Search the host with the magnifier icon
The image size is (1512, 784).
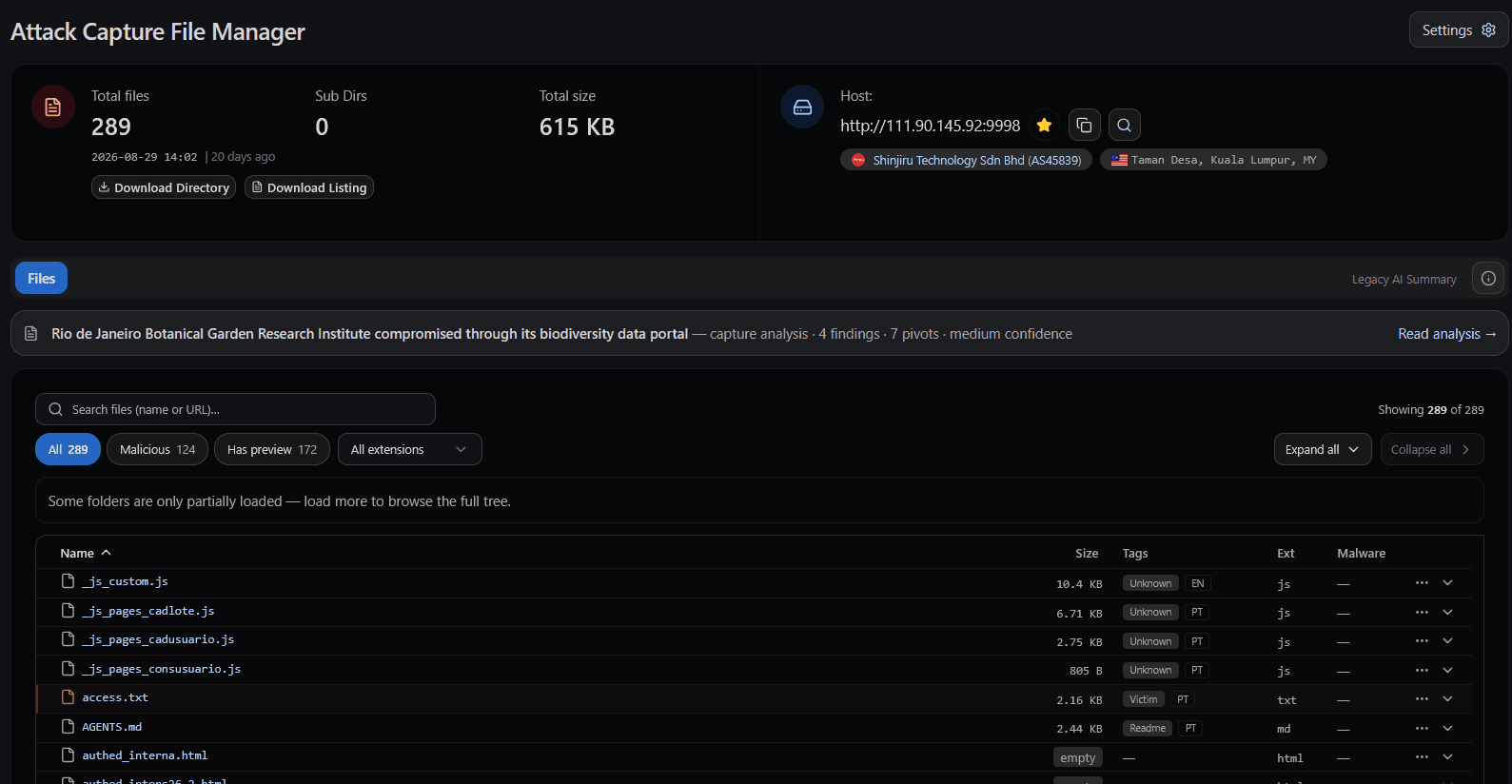point(1124,126)
